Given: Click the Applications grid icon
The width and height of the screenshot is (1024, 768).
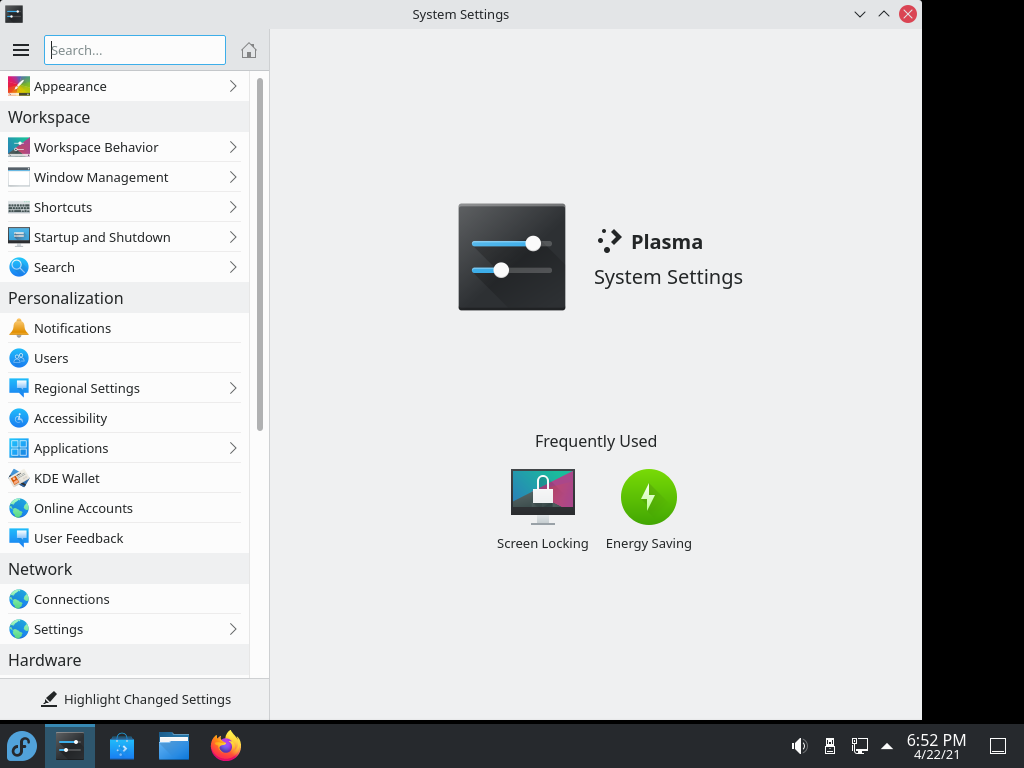Looking at the screenshot, I should coord(19,448).
